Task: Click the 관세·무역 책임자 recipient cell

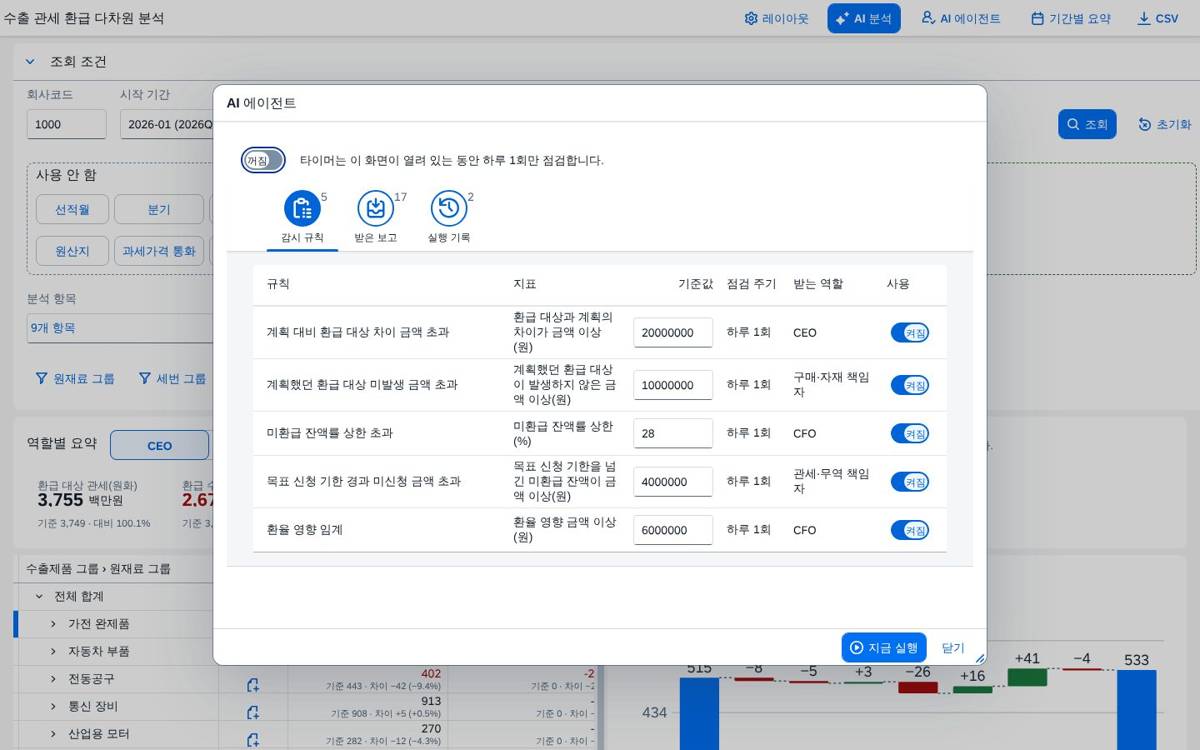Action: pyautogui.click(x=831, y=482)
